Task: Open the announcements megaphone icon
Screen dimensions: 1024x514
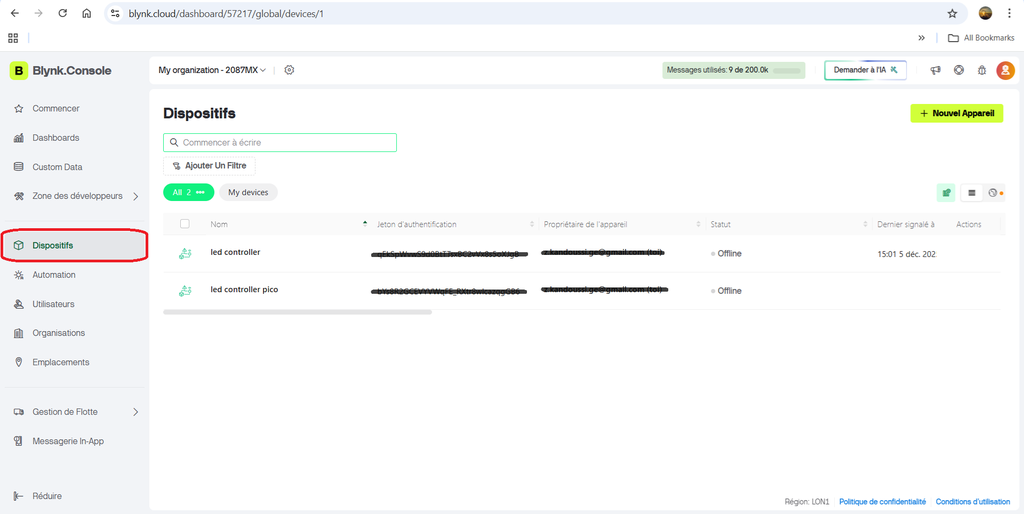Action: 935,70
